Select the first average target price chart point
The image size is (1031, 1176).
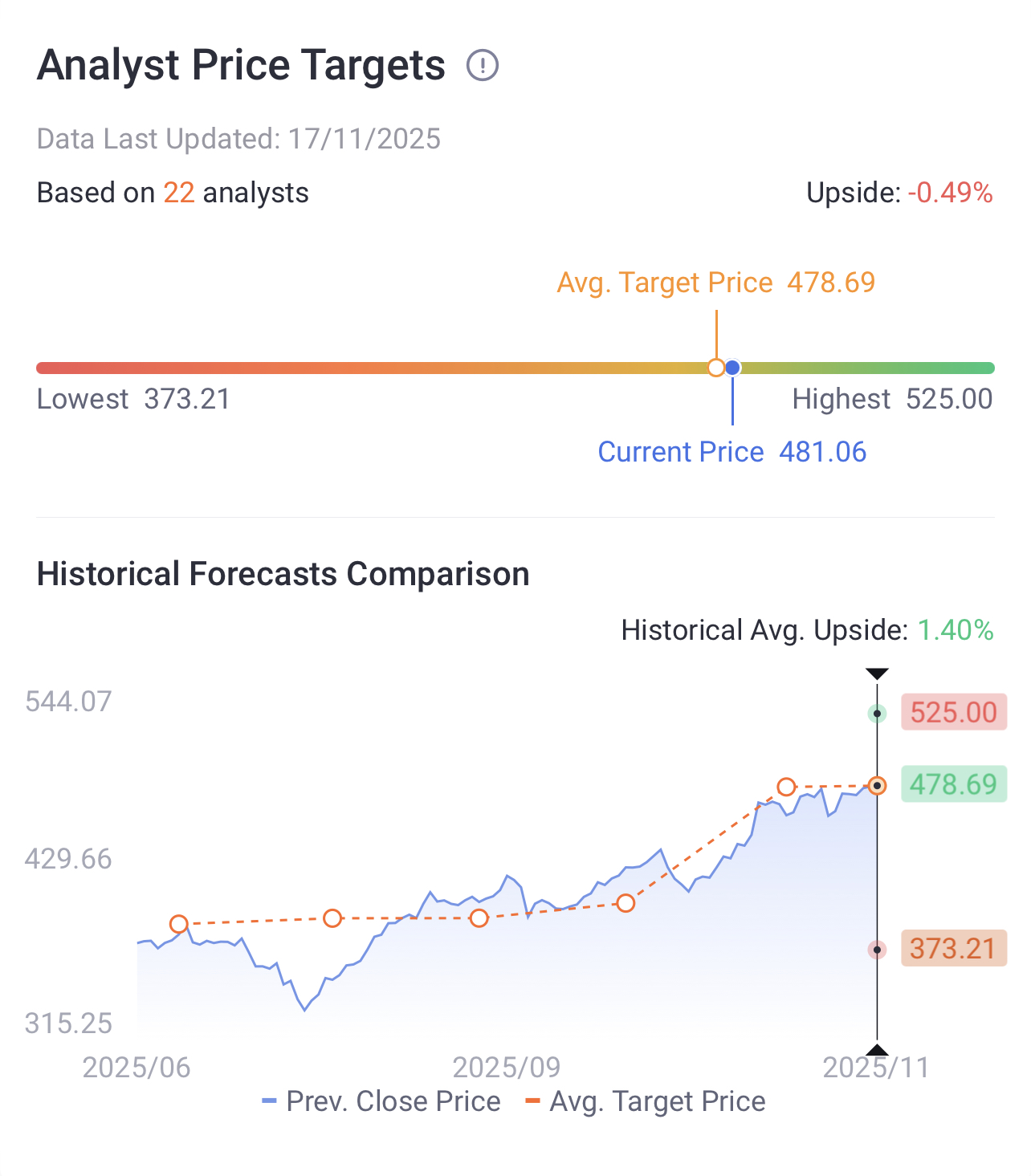tap(179, 924)
